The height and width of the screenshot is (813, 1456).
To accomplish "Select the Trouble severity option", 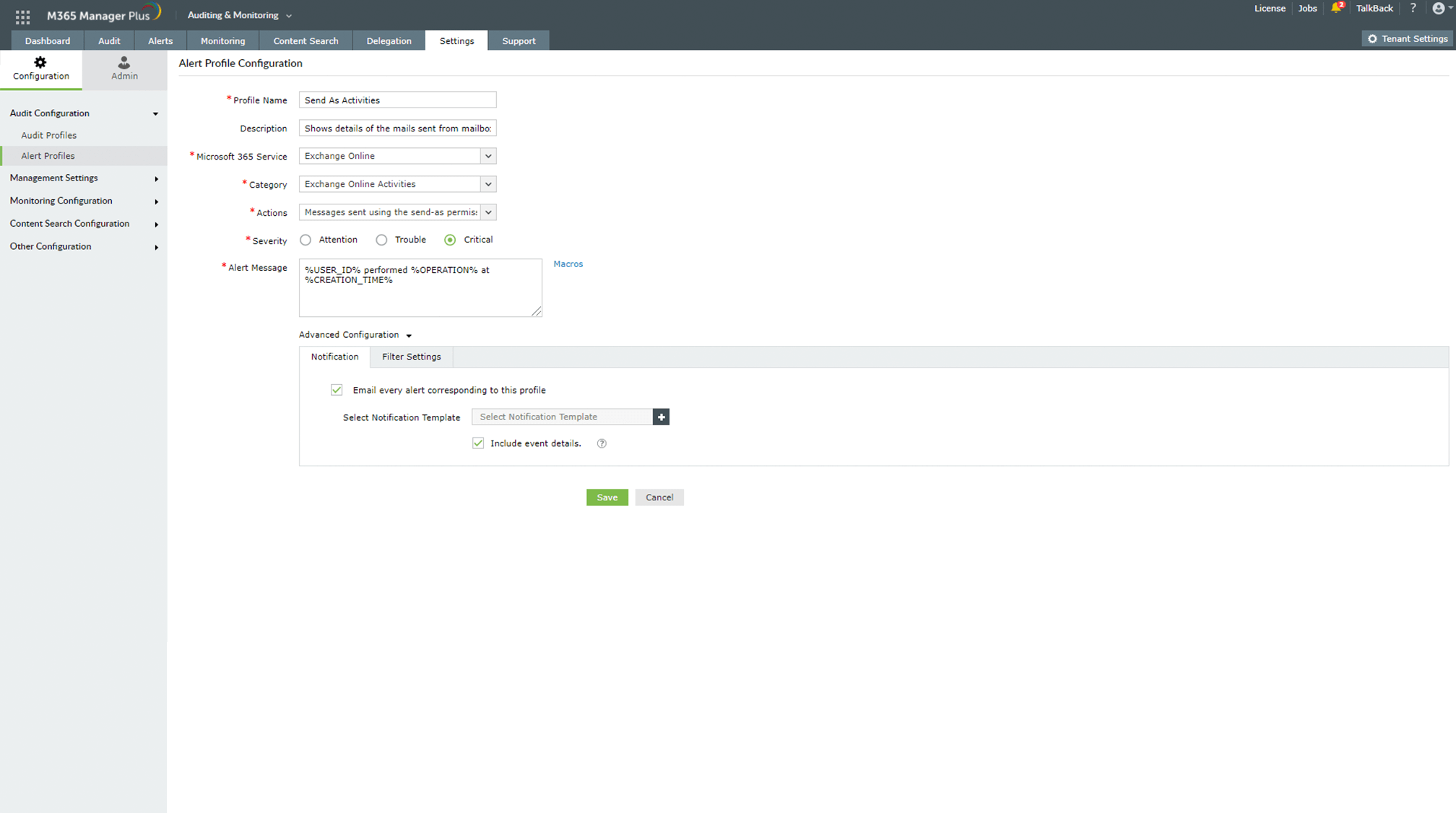I will point(381,240).
